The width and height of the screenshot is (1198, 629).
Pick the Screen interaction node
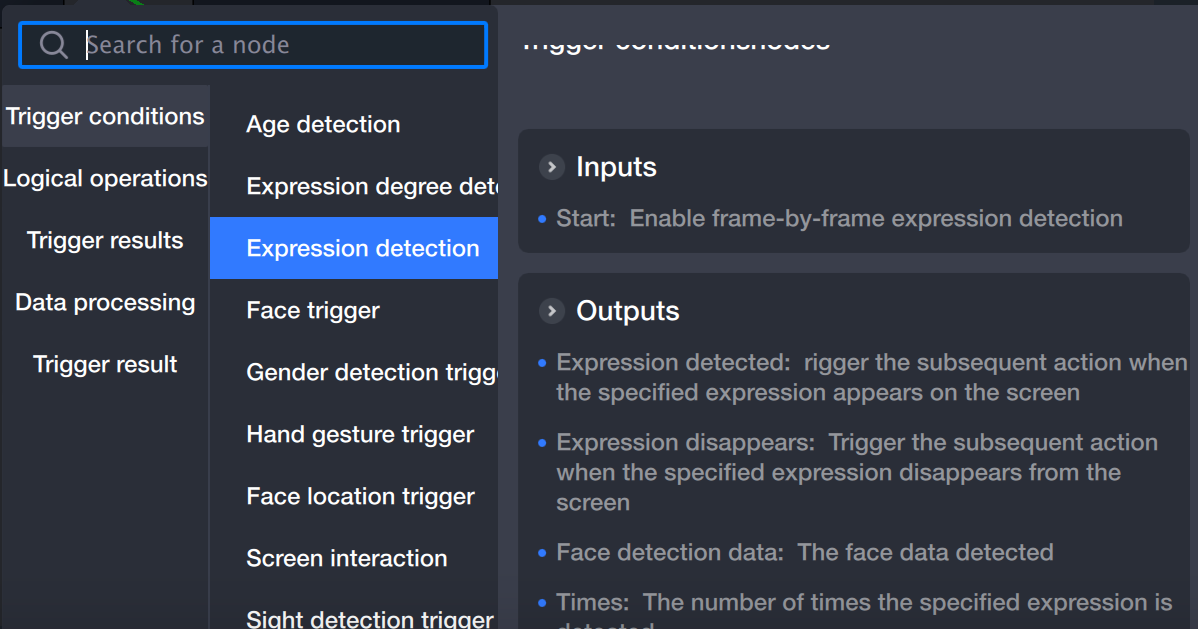346,559
